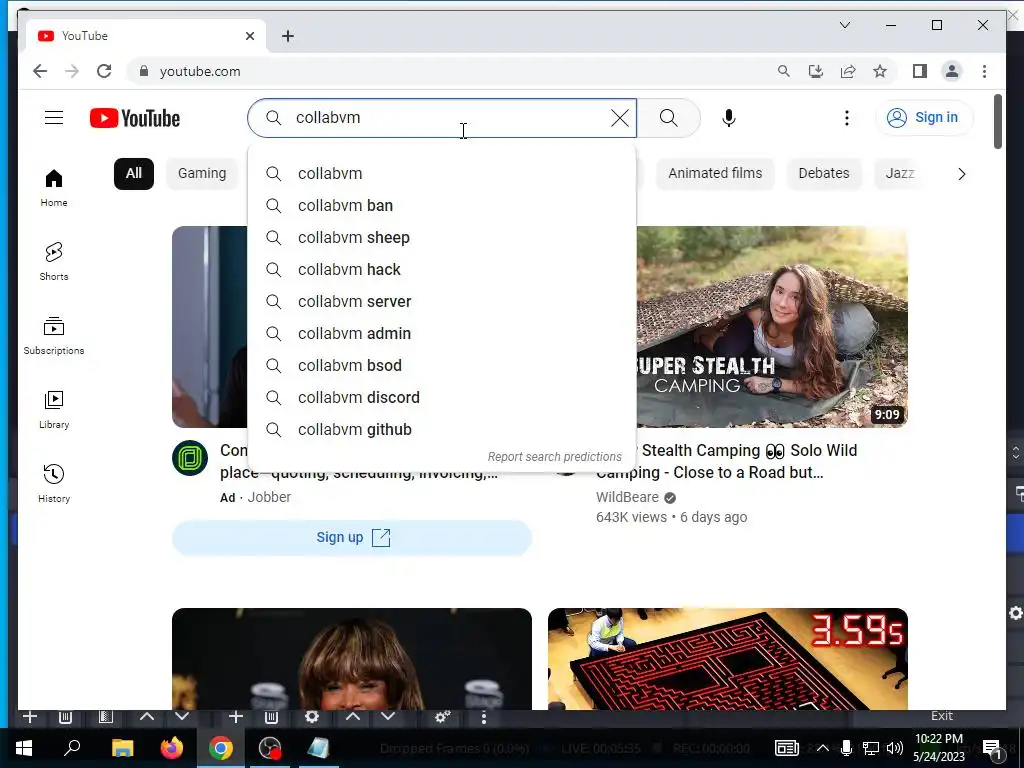Select the Animated films chip
Image resolution: width=1024 pixels, height=768 pixels.
point(715,174)
